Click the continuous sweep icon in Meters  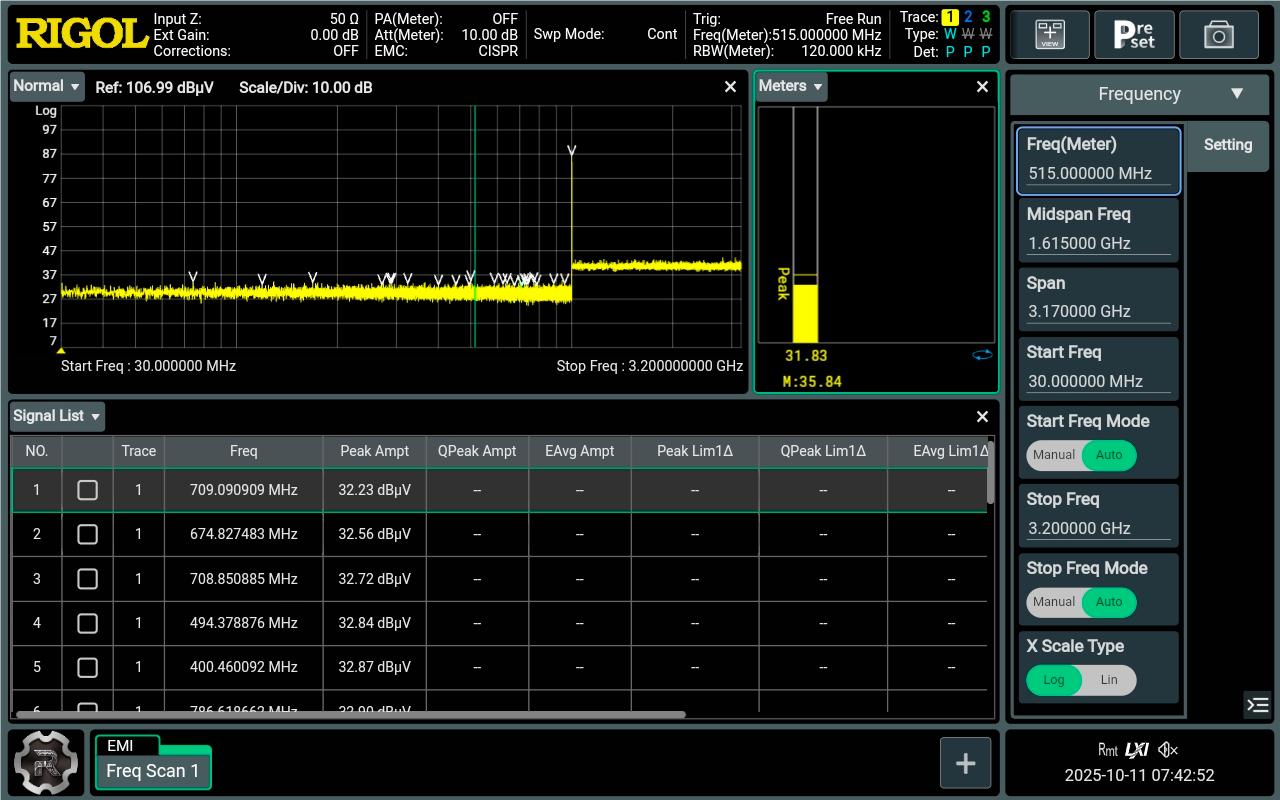pos(981,354)
